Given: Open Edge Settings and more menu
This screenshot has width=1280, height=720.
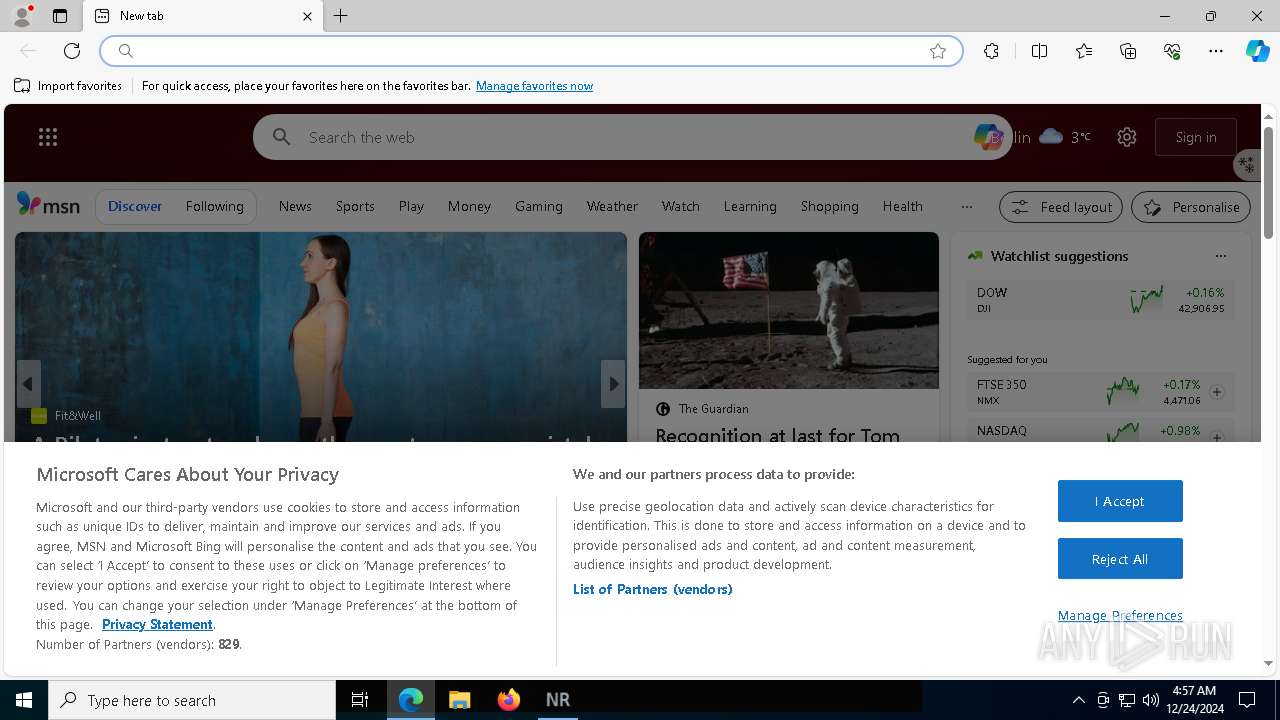Looking at the screenshot, I should pos(1216,51).
